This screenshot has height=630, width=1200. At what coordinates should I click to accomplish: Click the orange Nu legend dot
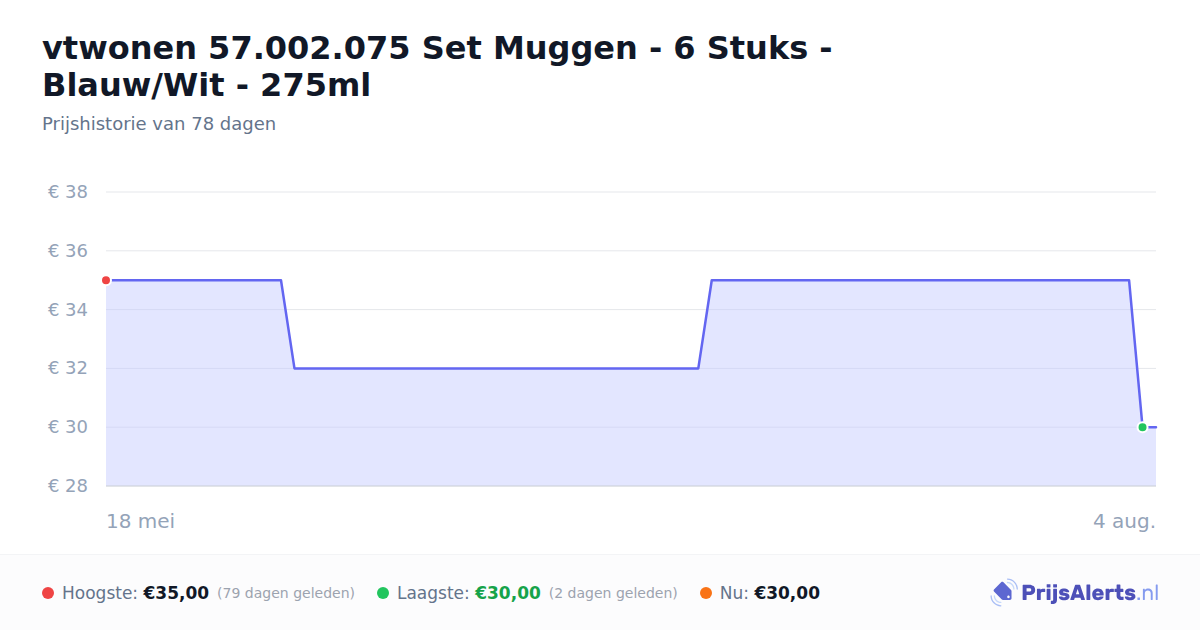(x=706, y=593)
